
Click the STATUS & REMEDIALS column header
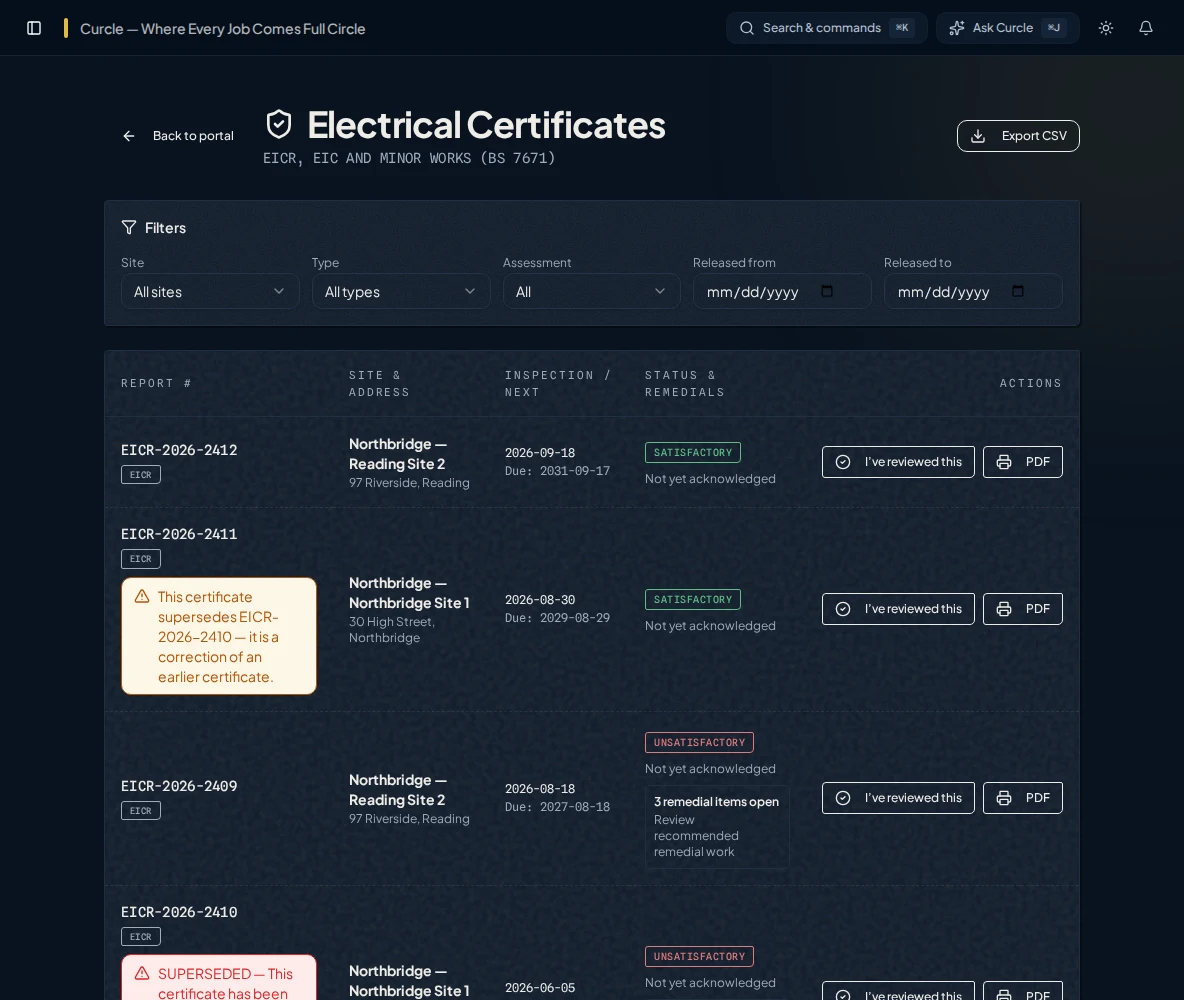click(684, 384)
